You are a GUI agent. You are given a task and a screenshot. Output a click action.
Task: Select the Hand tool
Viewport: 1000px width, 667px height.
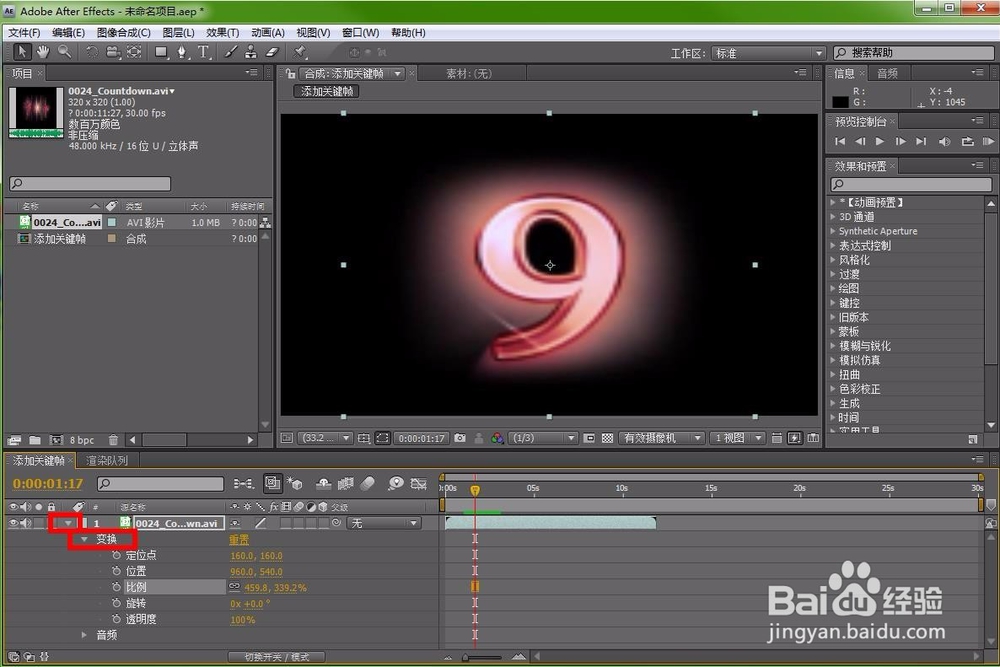(43, 52)
